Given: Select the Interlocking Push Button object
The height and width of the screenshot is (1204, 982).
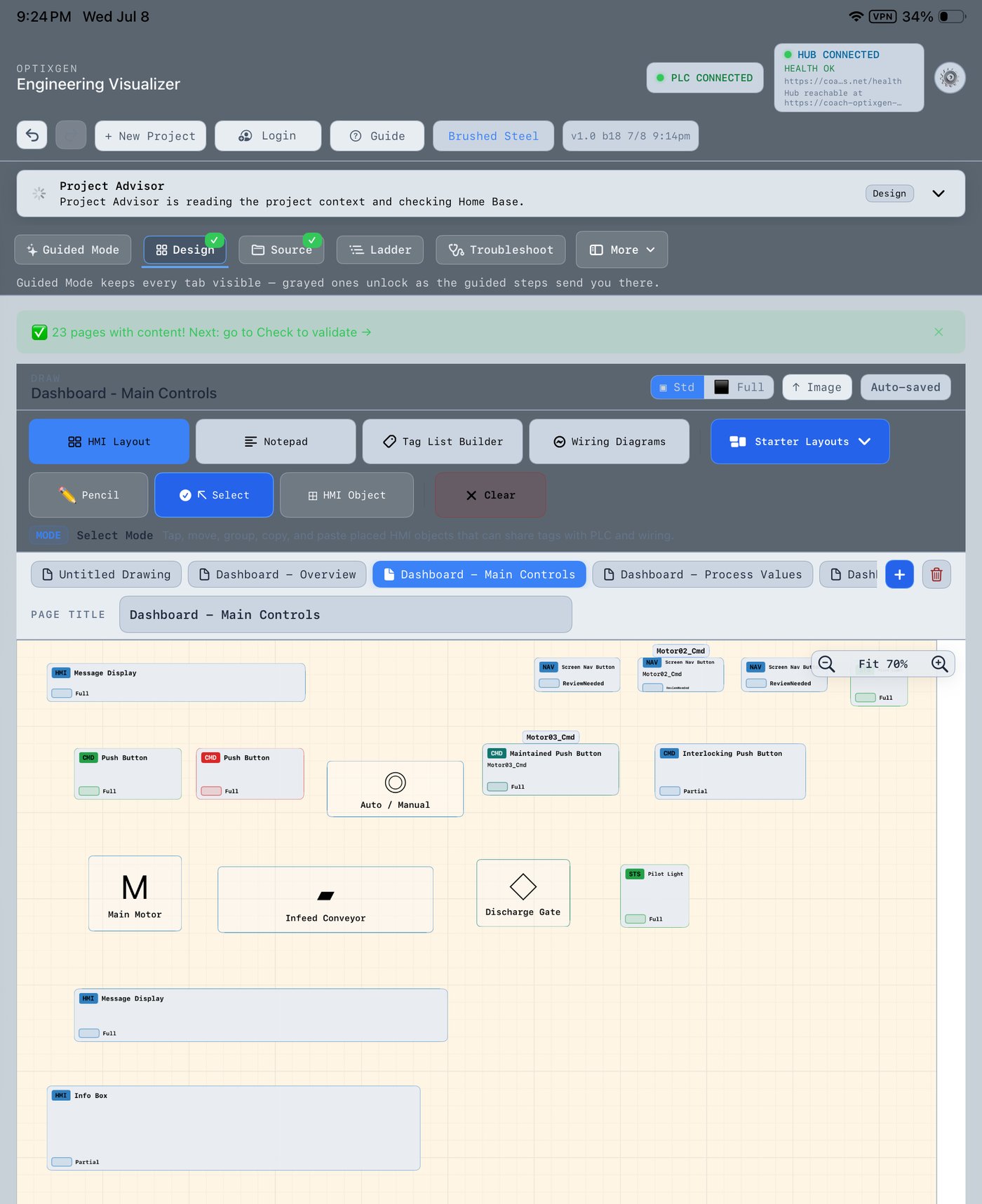Looking at the screenshot, I should click(730, 771).
